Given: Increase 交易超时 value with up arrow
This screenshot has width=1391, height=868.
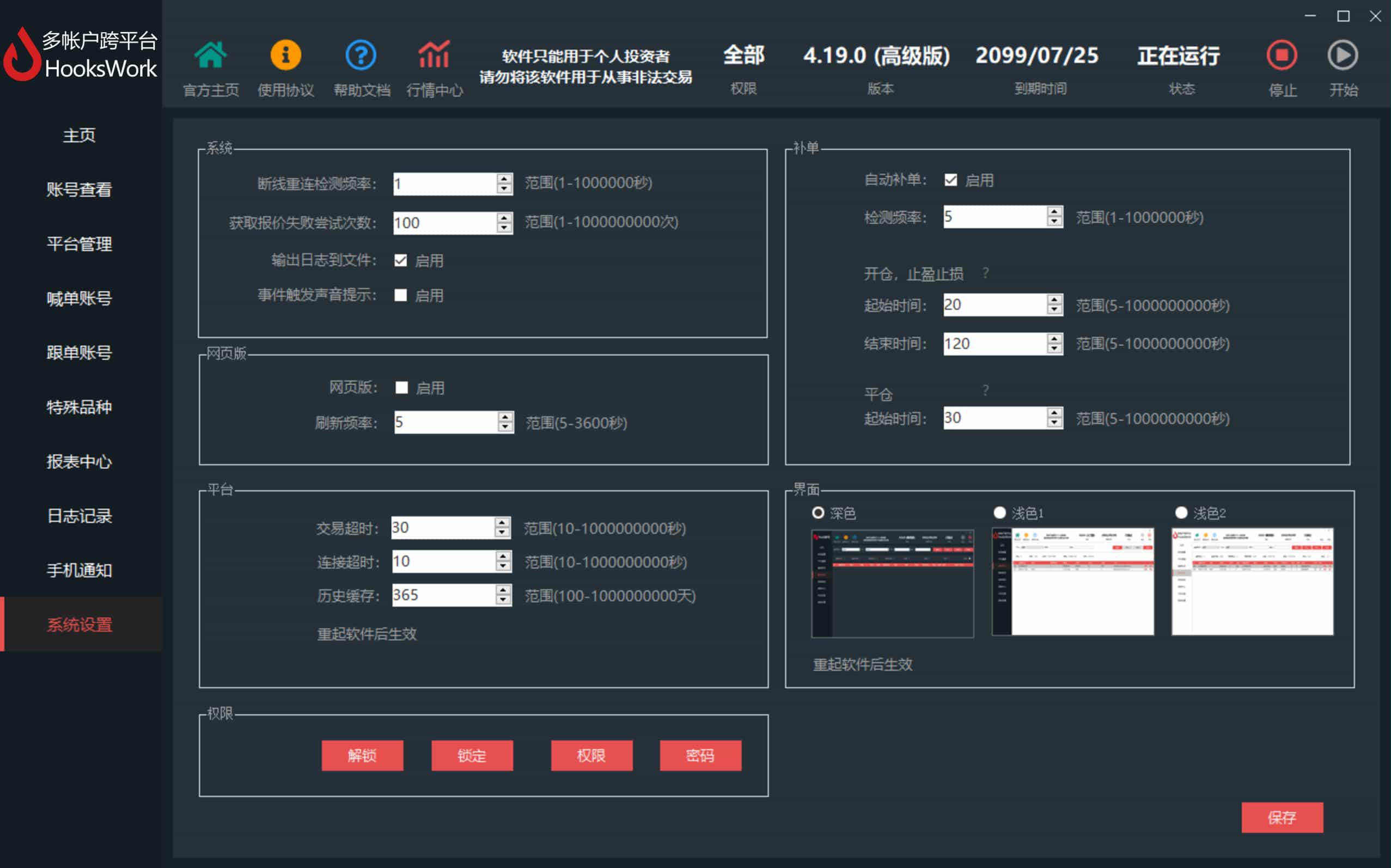Looking at the screenshot, I should pos(502,522).
